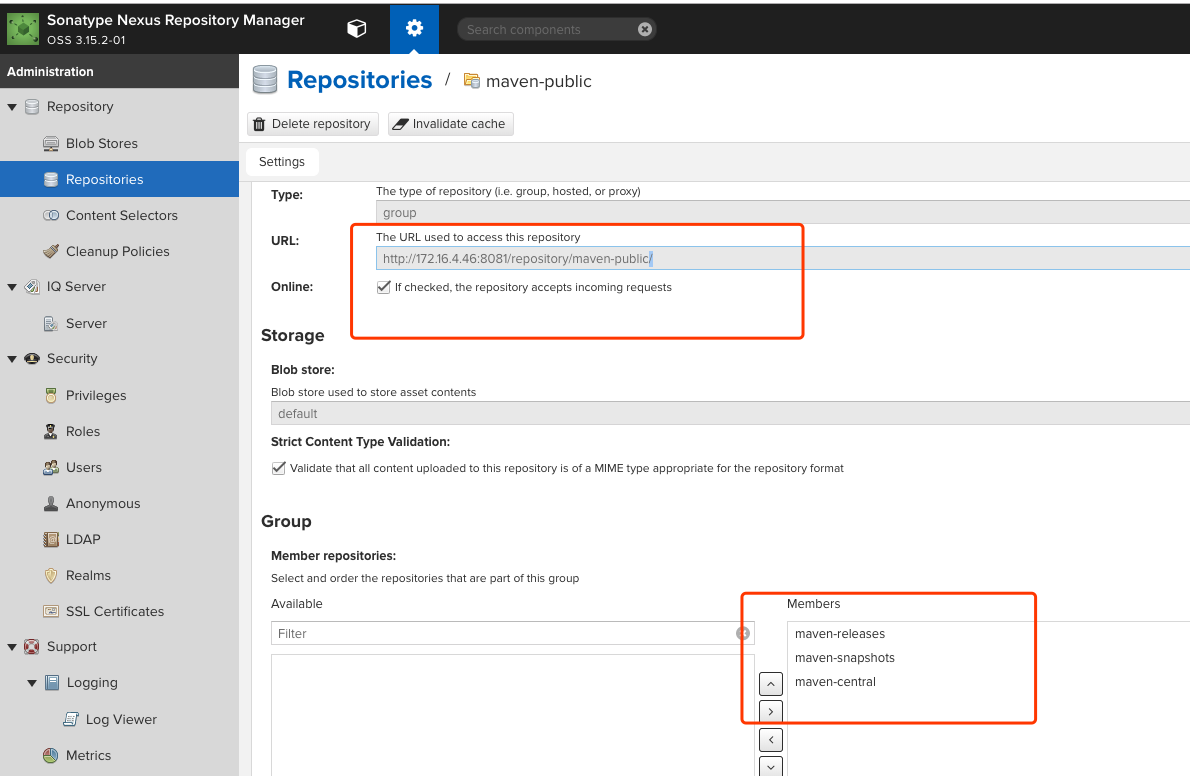Open the Anonymous settings page
The width and height of the screenshot is (1190, 776).
[103, 503]
